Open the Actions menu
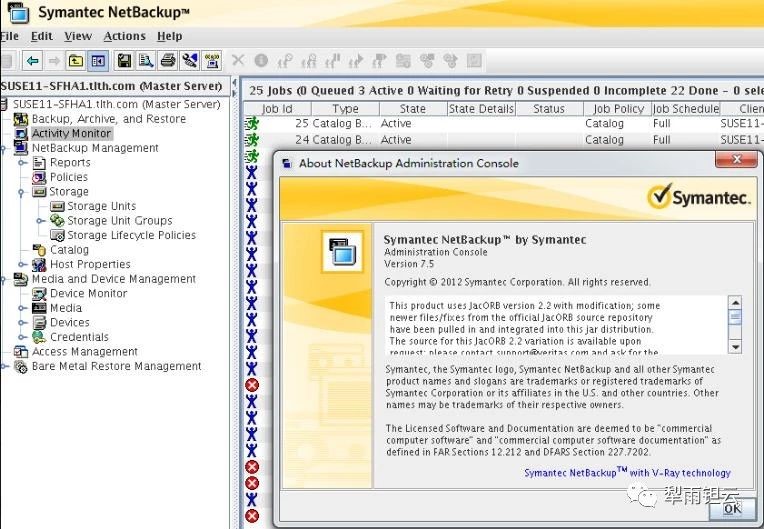 click(124, 36)
